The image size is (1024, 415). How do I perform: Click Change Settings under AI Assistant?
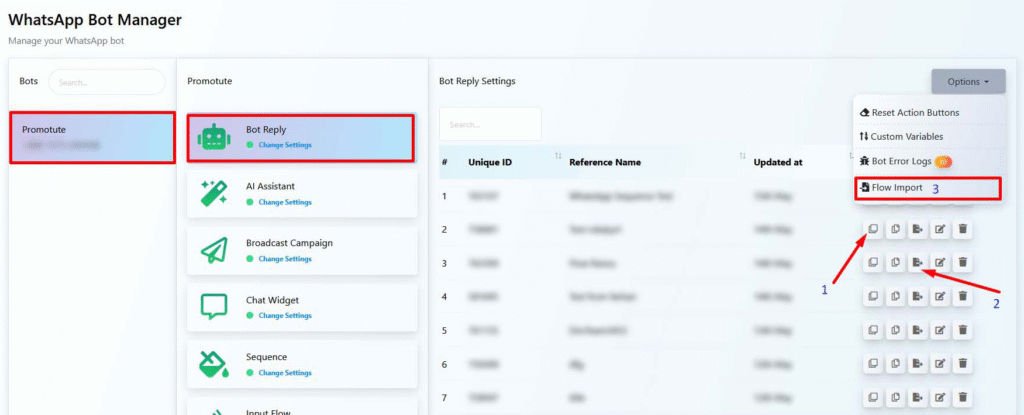pos(285,202)
